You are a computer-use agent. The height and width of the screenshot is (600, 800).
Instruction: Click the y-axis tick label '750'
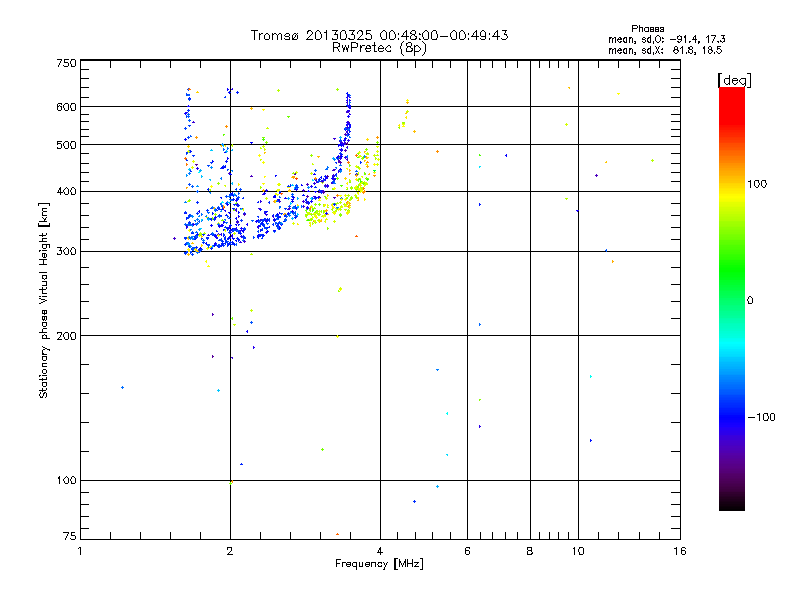click(66, 63)
